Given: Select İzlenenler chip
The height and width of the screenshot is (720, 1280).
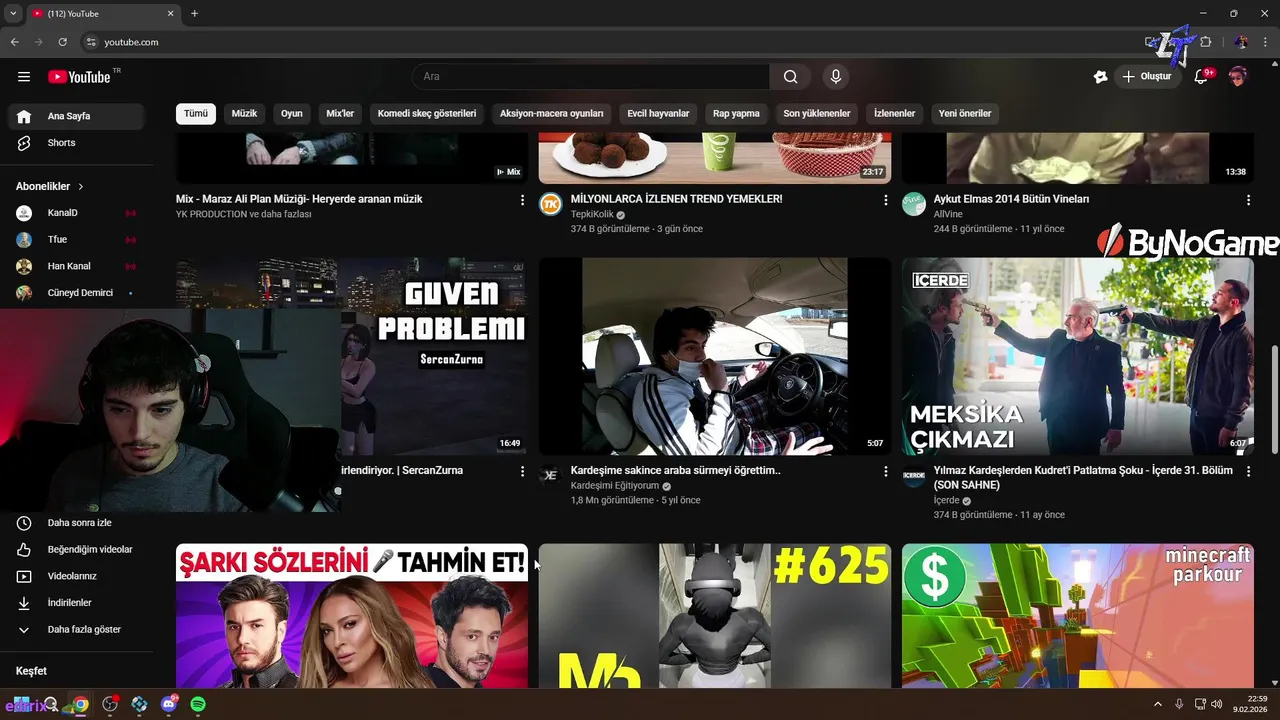Looking at the screenshot, I should point(895,114).
